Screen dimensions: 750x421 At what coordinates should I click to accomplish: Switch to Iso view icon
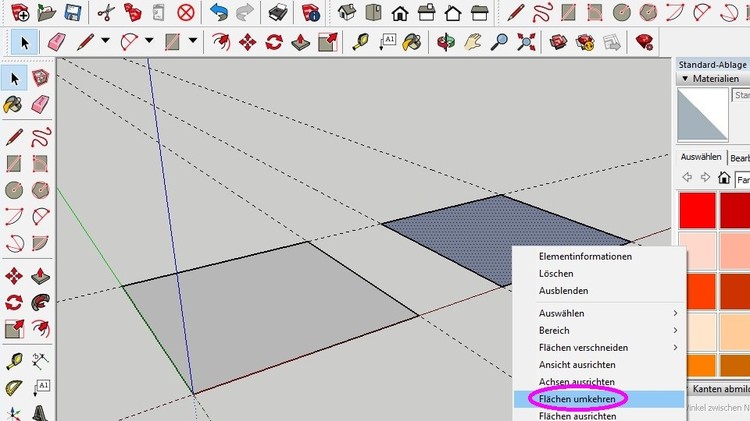tap(347, 12)
